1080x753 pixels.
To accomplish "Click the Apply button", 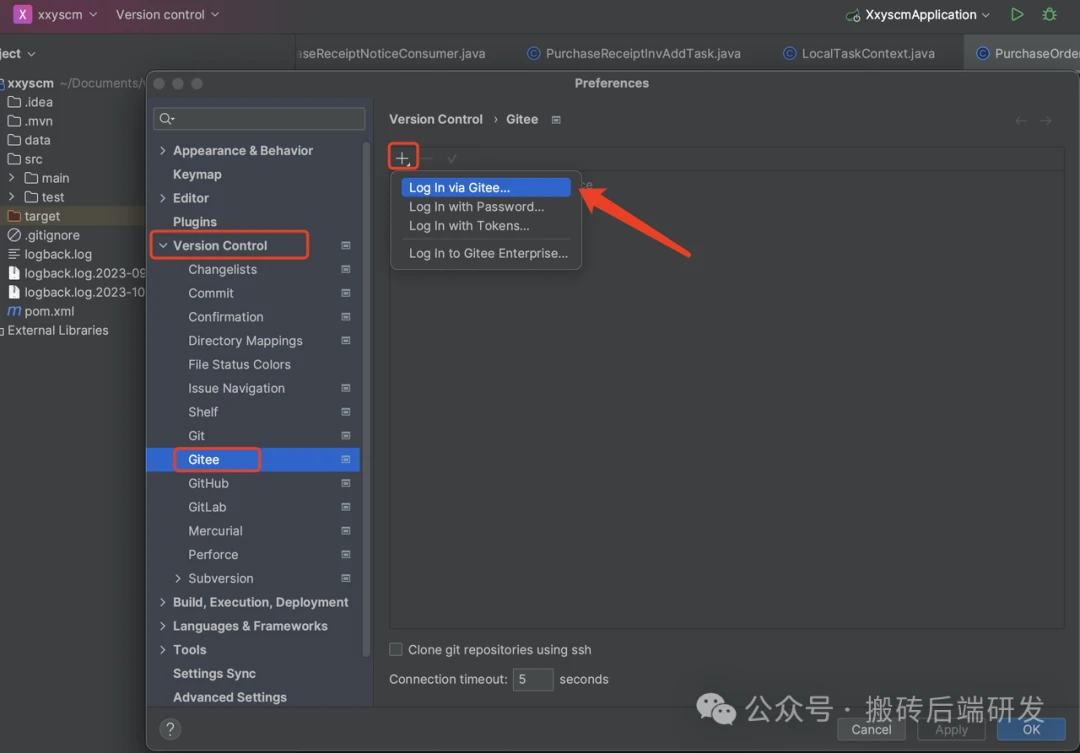I will click(x=951, y=730).
